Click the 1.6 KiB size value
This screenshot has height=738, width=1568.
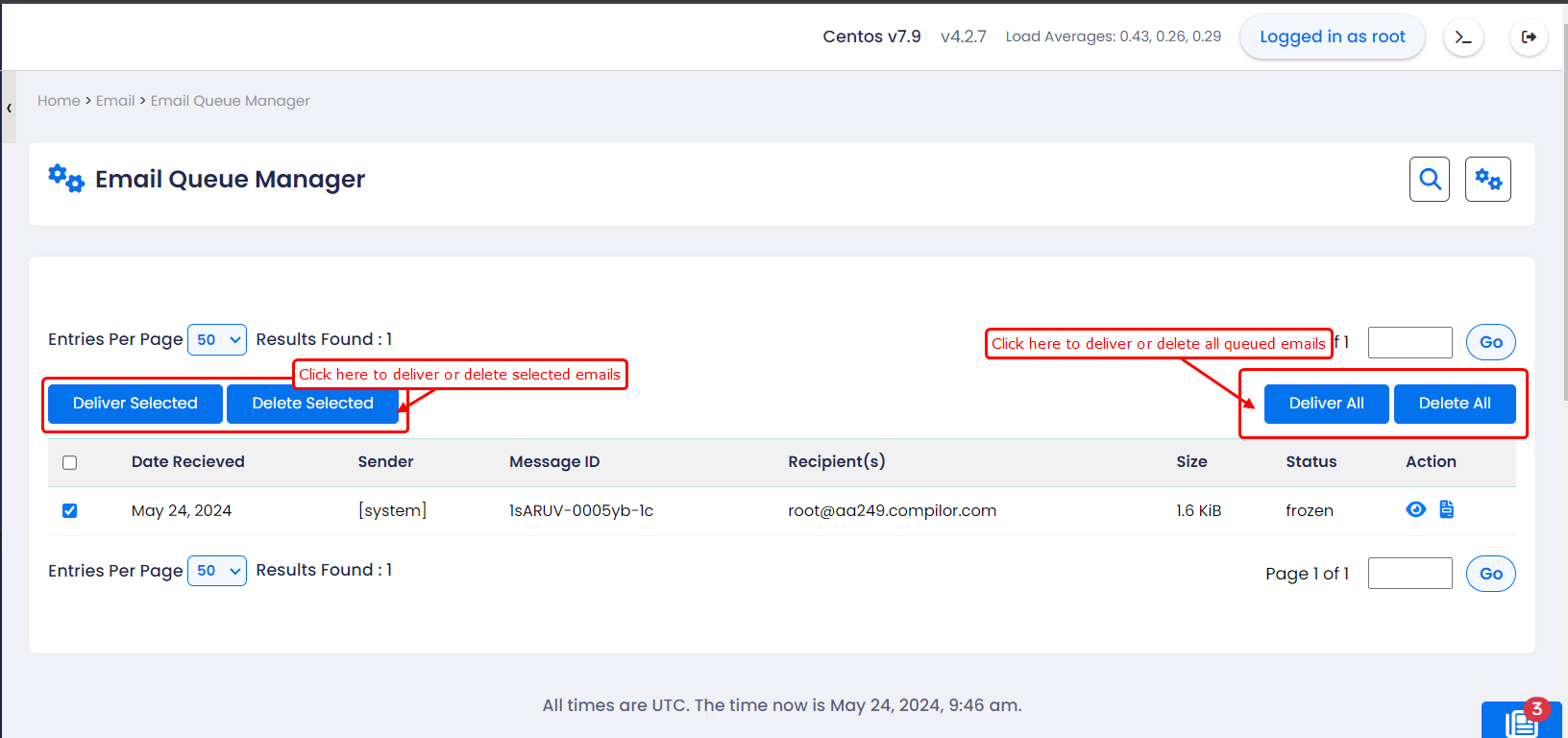point(1199,511)
